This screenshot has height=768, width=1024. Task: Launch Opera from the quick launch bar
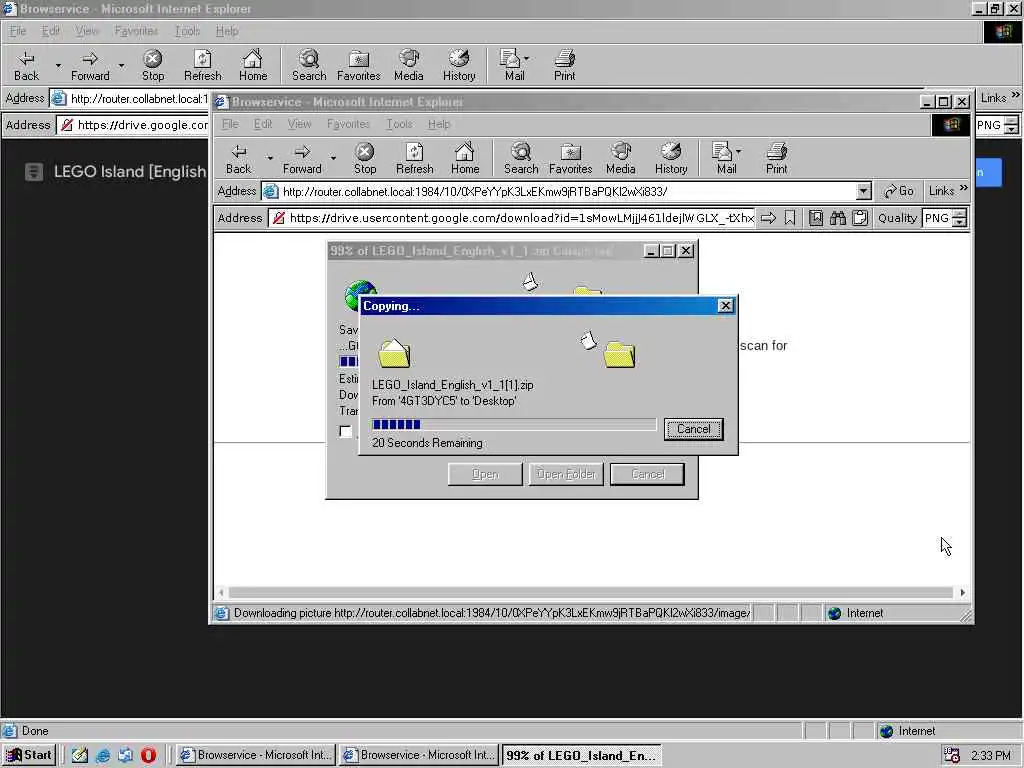point(148,755)
